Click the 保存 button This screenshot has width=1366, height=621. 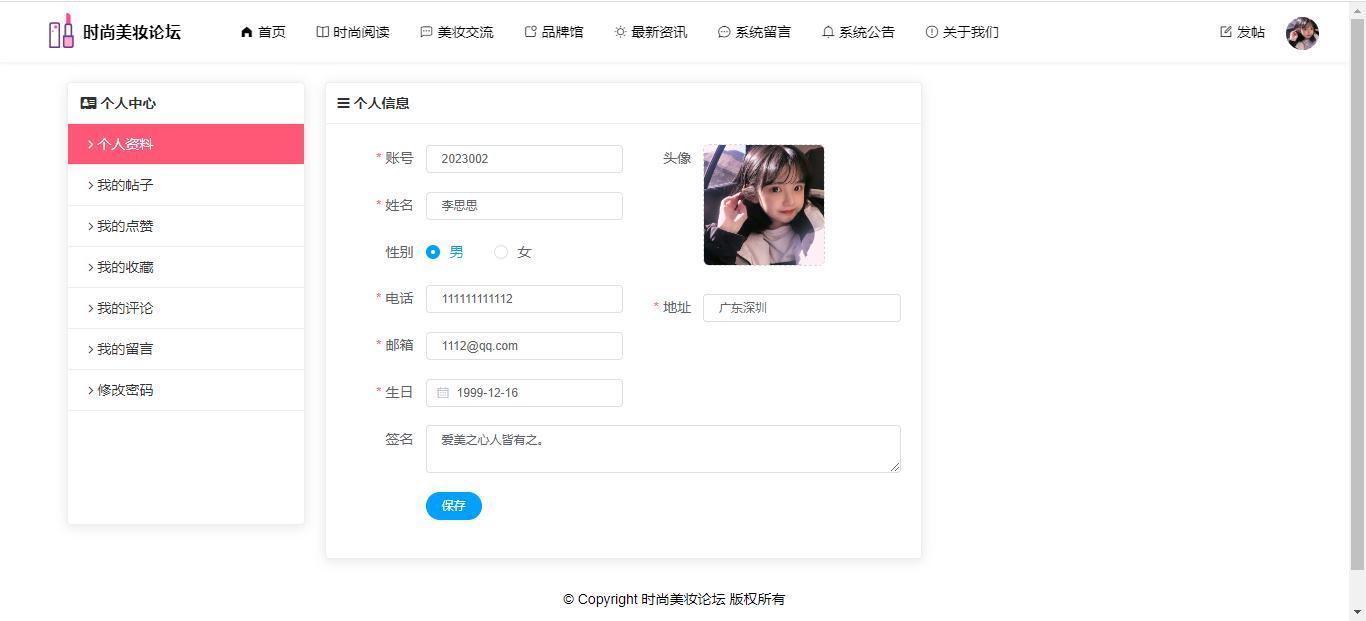(454, 506)
